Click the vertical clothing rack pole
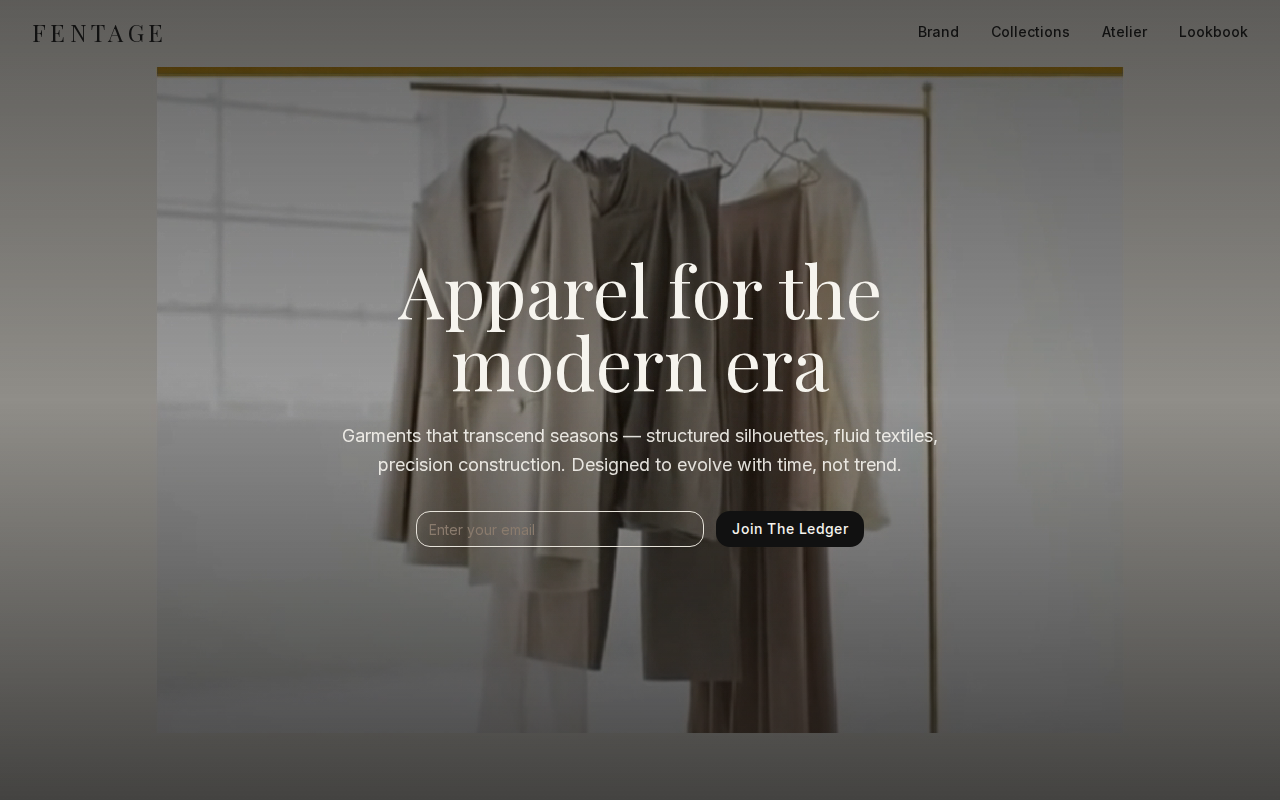Screen dimensions: 1280x800 point(931,410)
